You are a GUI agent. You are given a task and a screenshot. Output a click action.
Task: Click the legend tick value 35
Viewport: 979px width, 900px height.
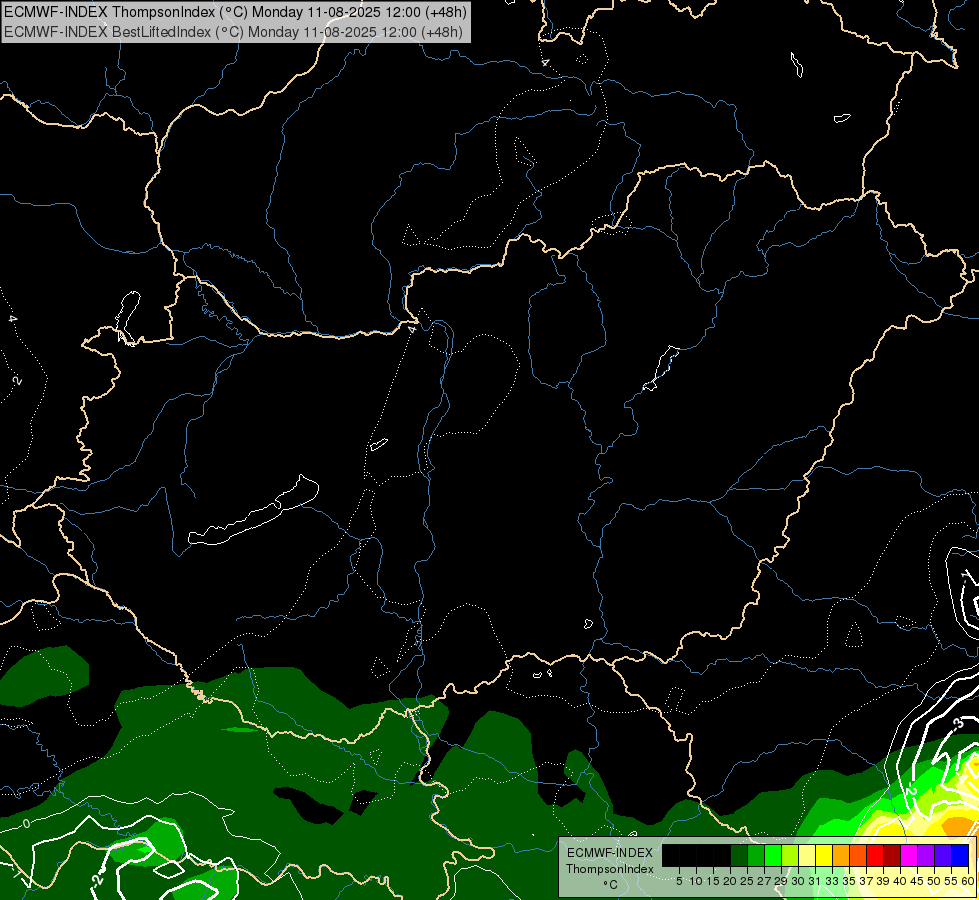(x=849, y=881)
